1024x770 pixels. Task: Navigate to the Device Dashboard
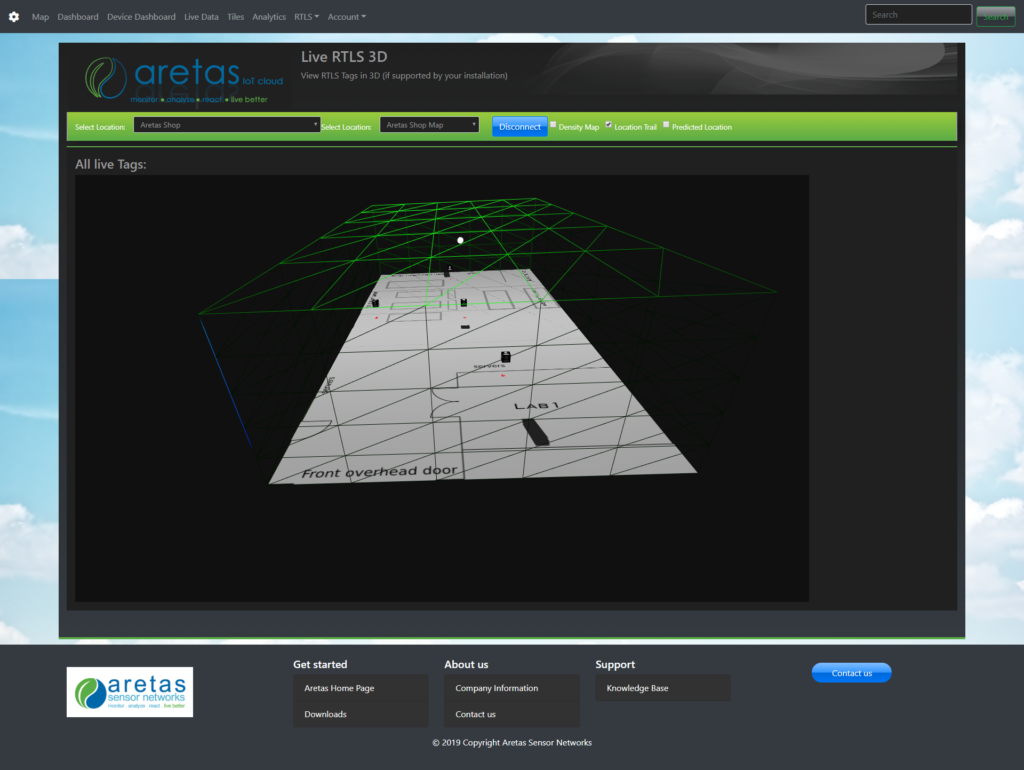point(140,16)
